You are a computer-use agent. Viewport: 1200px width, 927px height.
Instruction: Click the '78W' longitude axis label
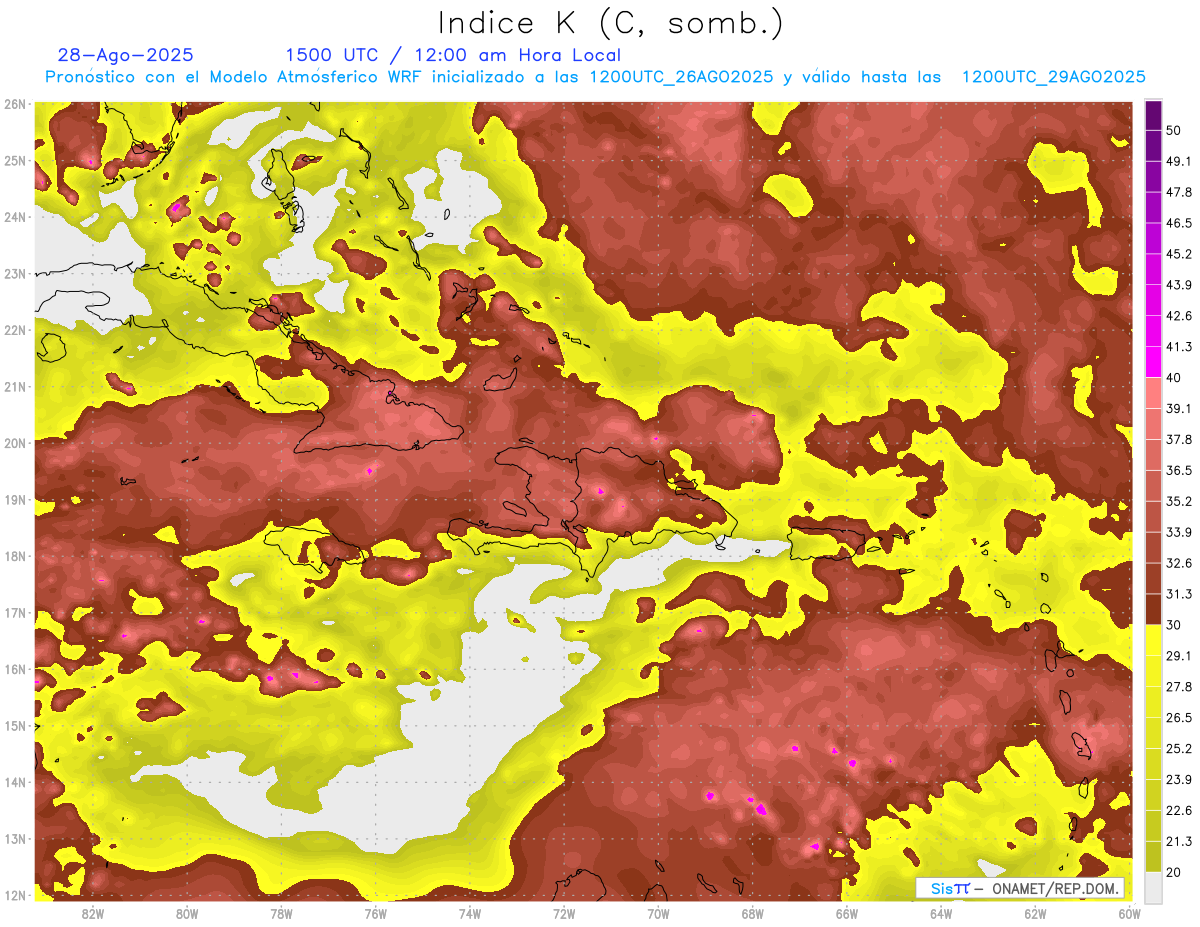click(281, 913)
